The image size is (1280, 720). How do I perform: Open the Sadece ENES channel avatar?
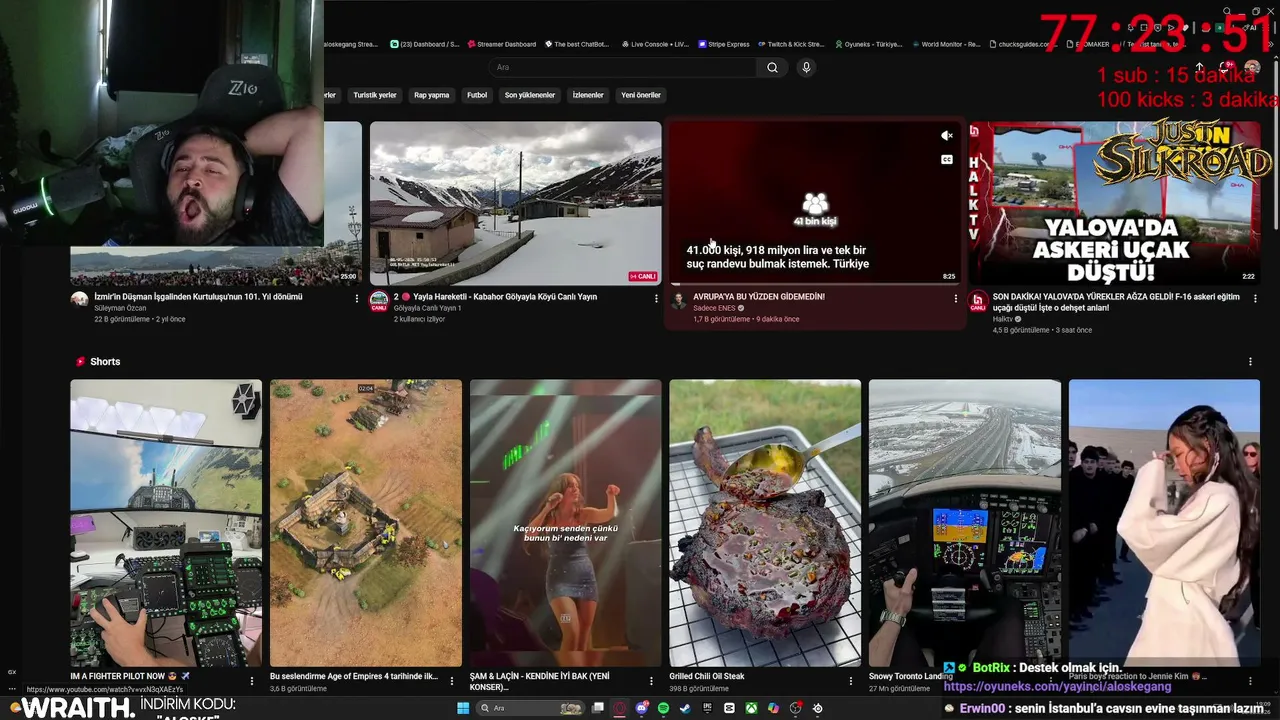pyautogui.click(x=678, y=300)
